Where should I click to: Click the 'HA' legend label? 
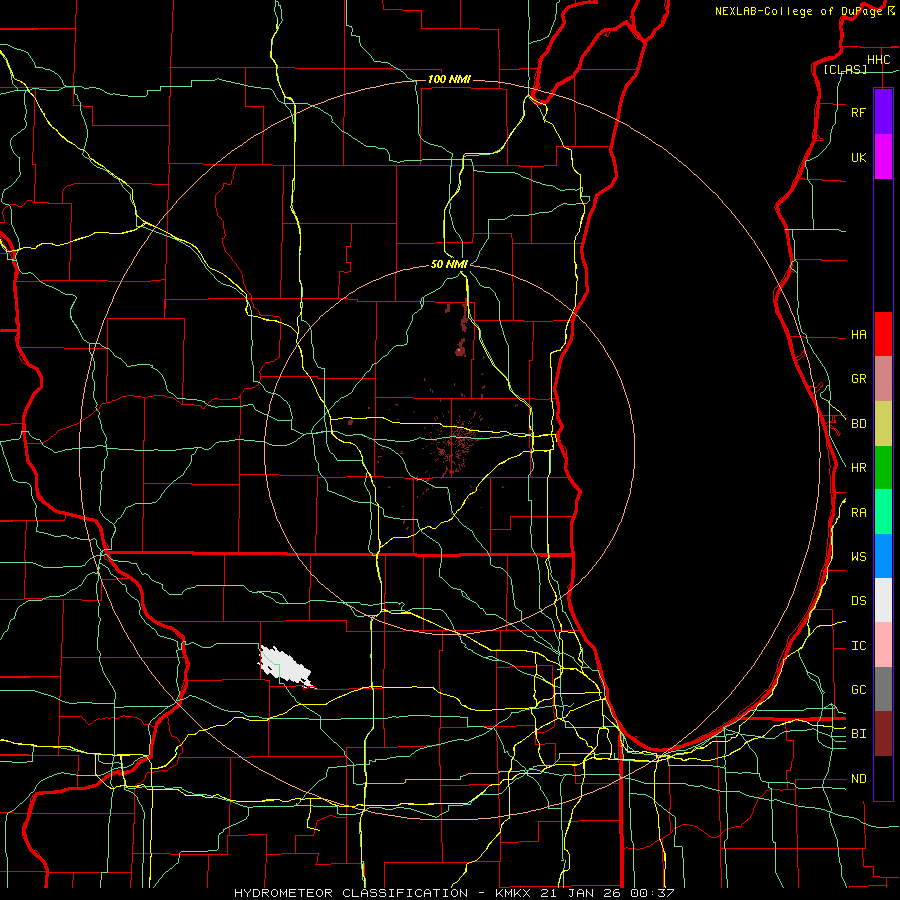pyautogui.click(x=858, y=335)
